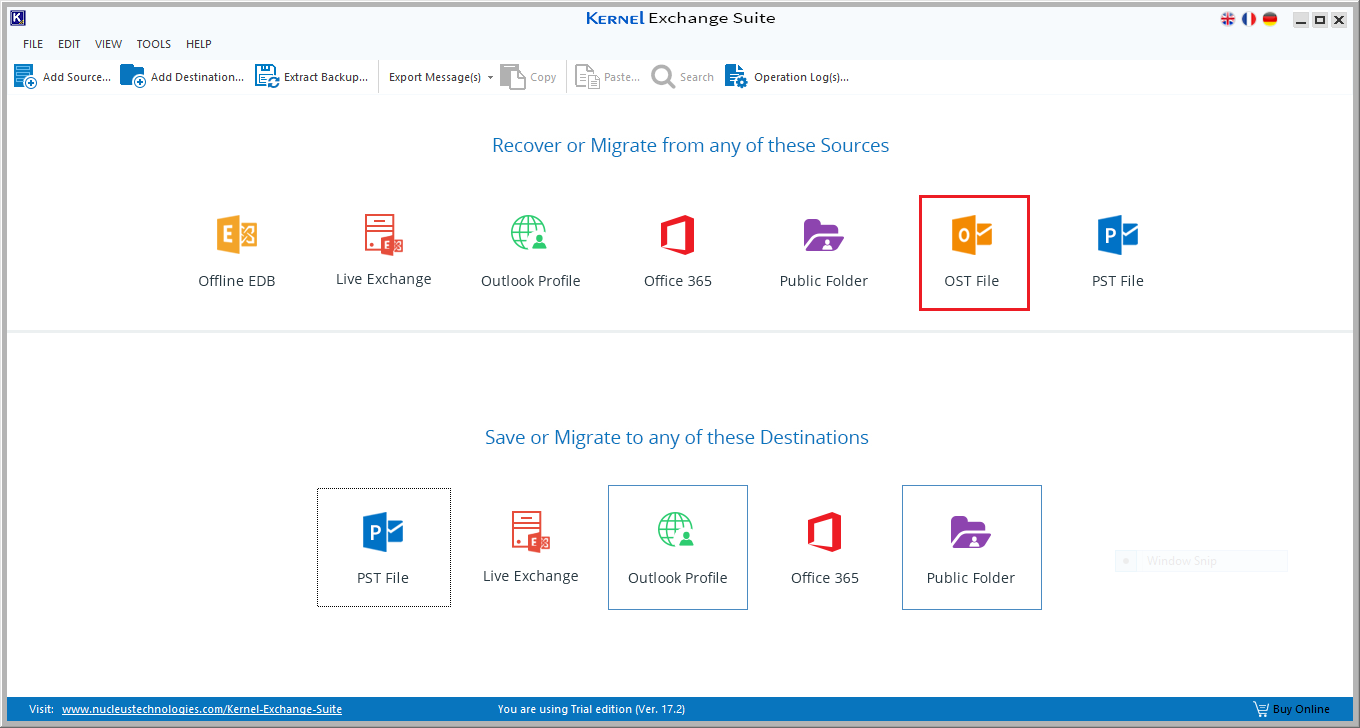Switch language to German flag
The image size is (1360, 728).
pyautogui.click(x=1270, y=19)
